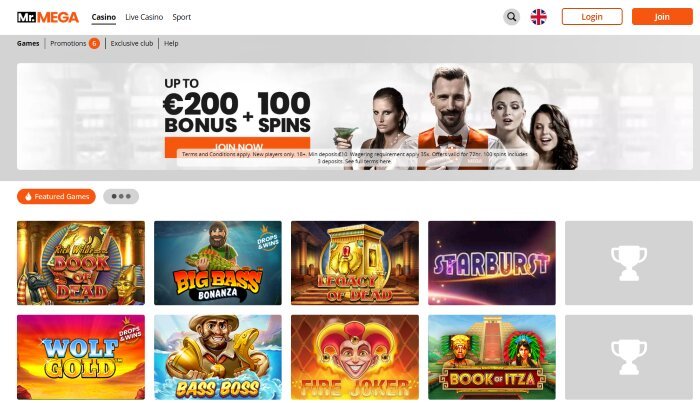Switch to the Live Casino tab
The image size is (700, 403).
point(144,17)
